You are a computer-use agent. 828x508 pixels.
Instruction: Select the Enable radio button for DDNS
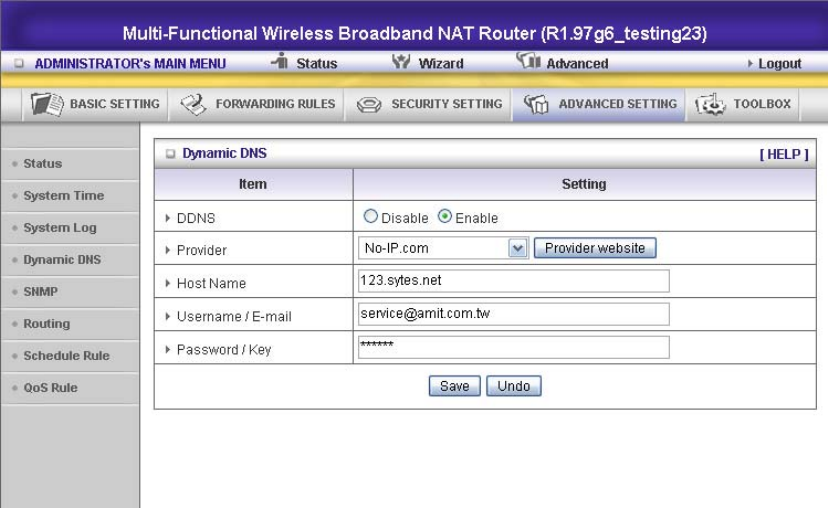click(444, 218)
